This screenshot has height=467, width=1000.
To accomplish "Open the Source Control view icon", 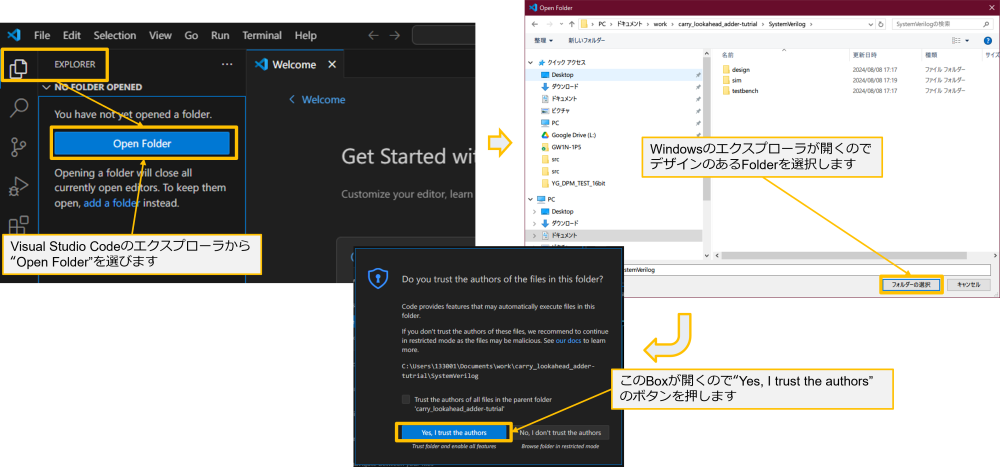I will tap(19, 147).
